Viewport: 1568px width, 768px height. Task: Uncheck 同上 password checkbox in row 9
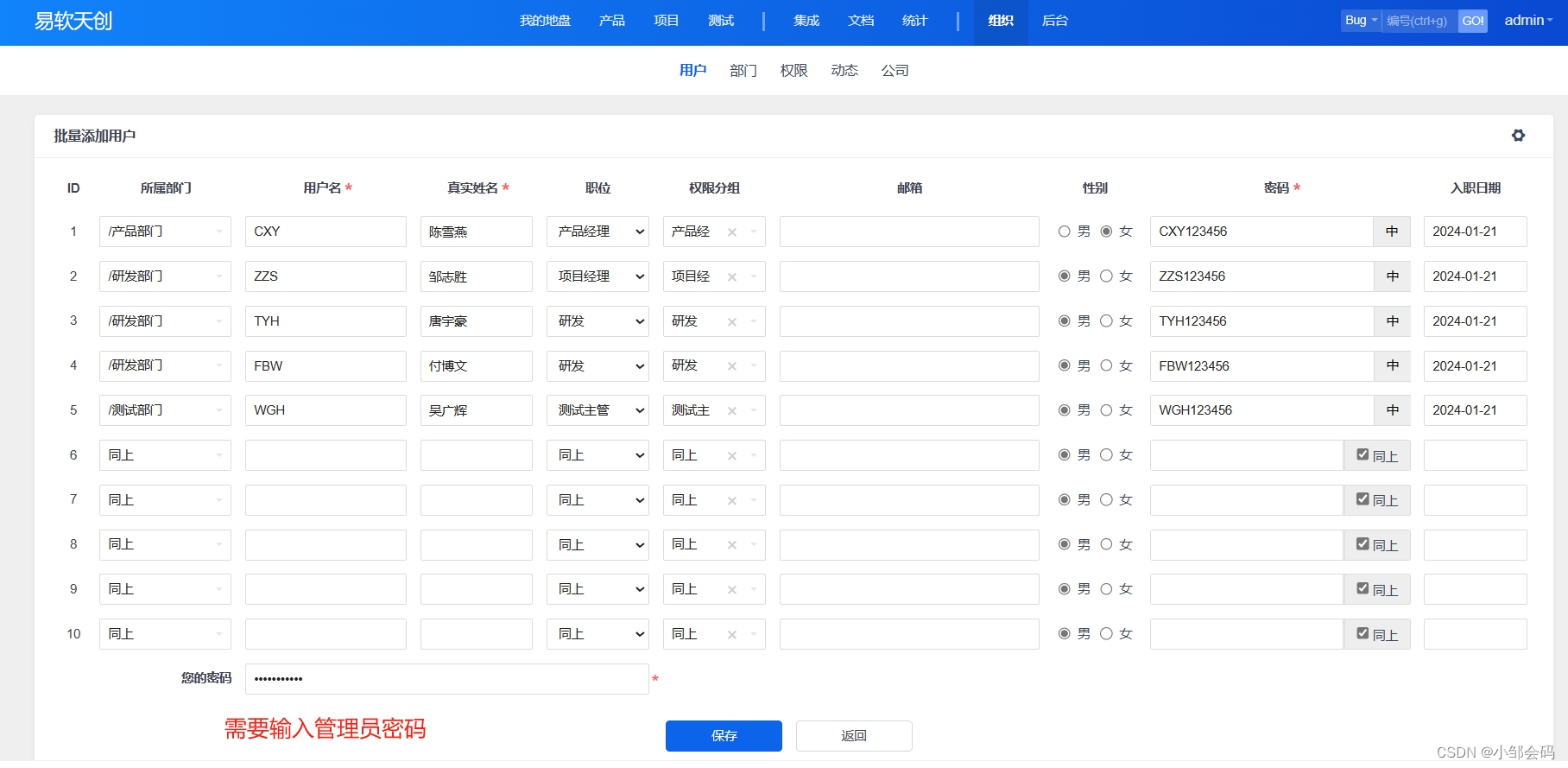coord(1363,588)
